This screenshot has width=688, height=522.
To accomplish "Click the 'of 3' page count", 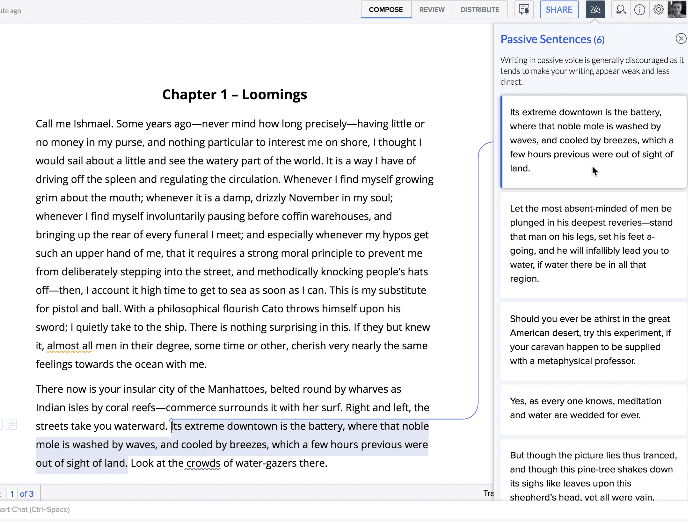I will [26, 494].
